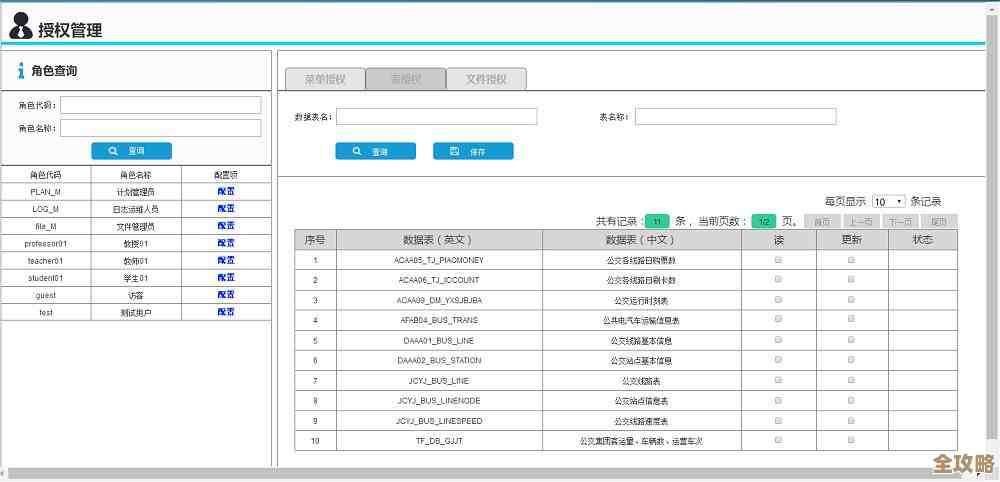Click the 保存 save button
This screenshot has width=1000, height=482.
pos(473,151)
